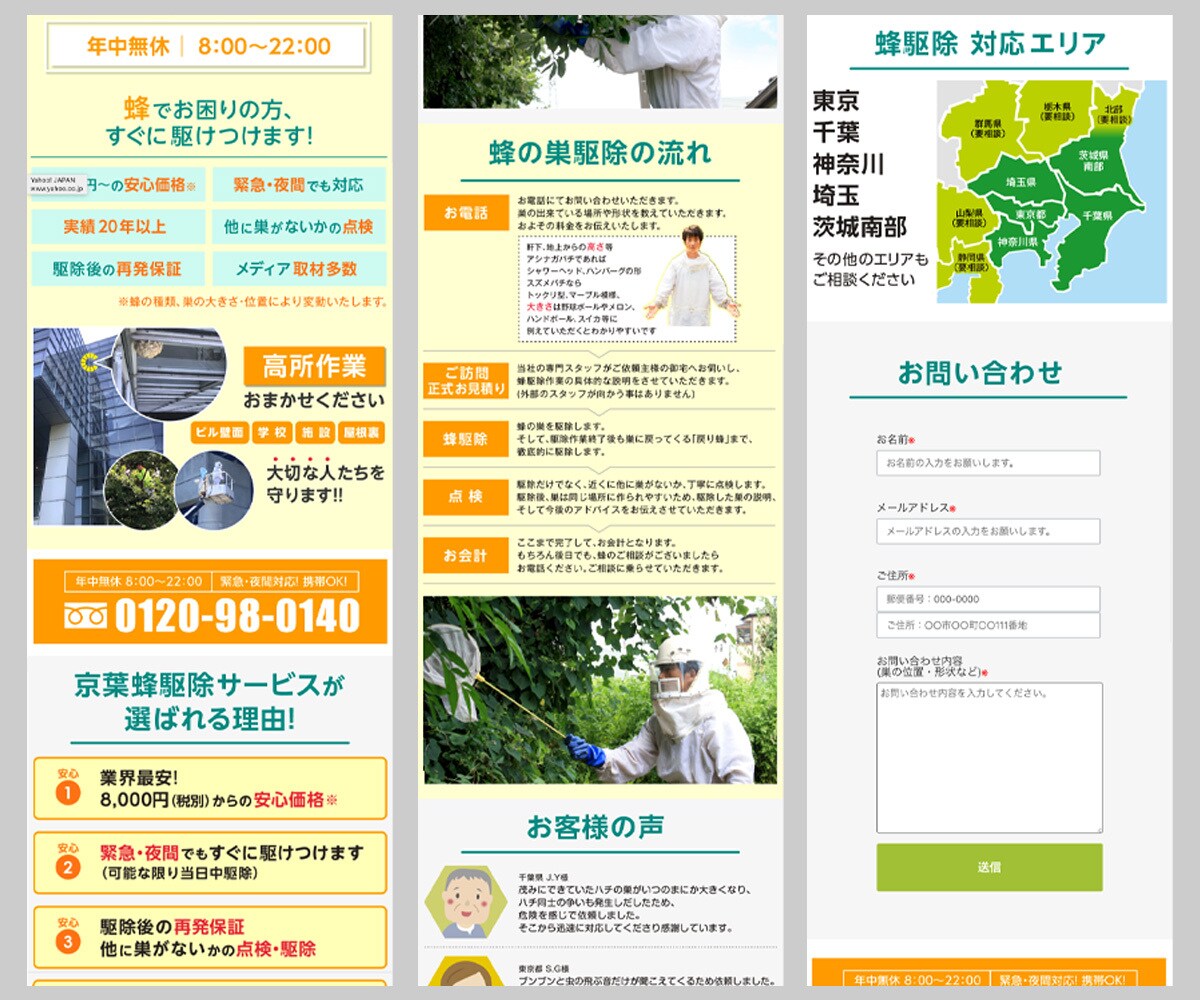This screenshot has width=1200, height=1000.
Task: Click the orange 蜂駆除 step label
Action: coord(466,439)
